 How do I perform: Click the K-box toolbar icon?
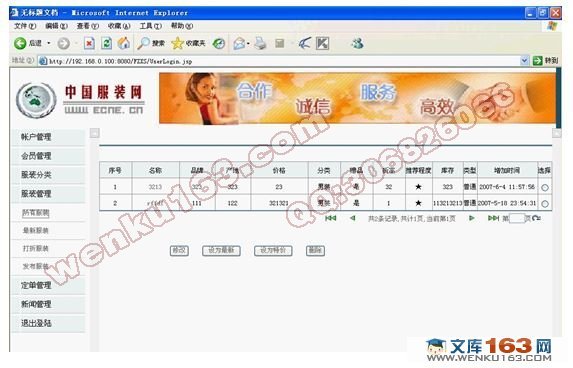[x=322, y=43]
